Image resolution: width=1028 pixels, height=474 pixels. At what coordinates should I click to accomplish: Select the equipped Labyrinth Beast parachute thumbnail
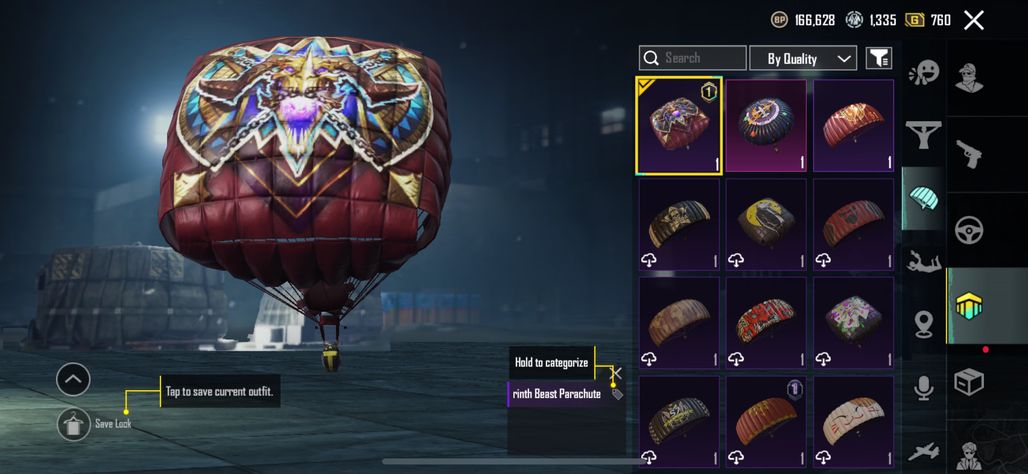click(x=679, y=126)
